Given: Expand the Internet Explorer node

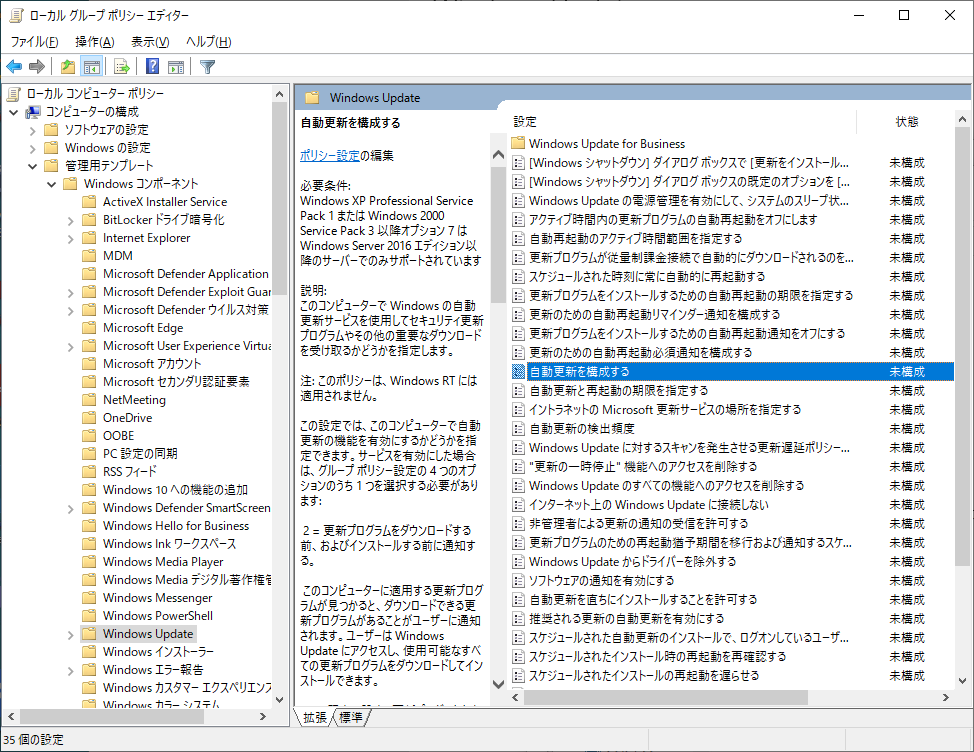Looking at the screenshot, I should click(70, 238).
